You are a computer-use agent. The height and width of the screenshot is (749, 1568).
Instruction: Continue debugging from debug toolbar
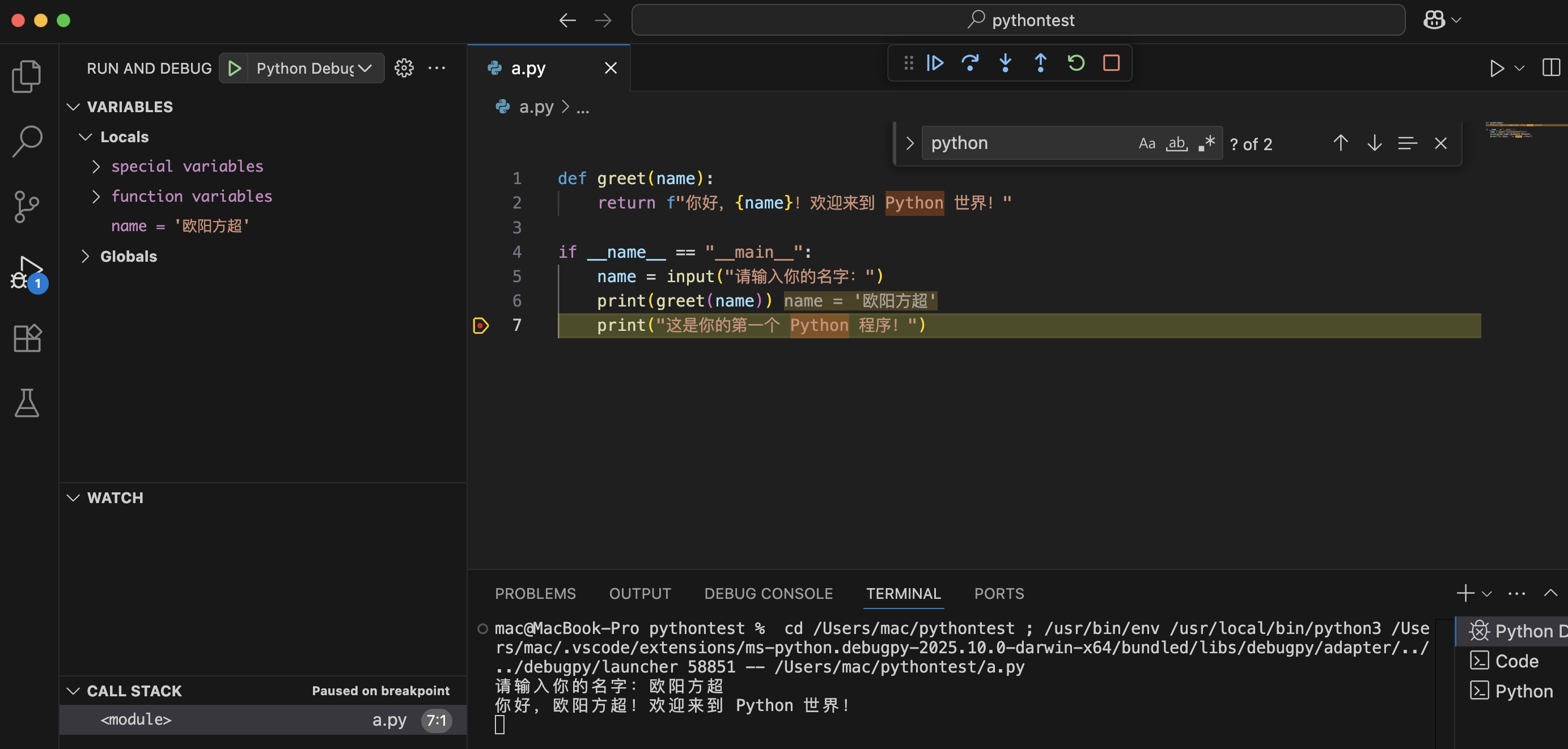click(x=935, y=63)
